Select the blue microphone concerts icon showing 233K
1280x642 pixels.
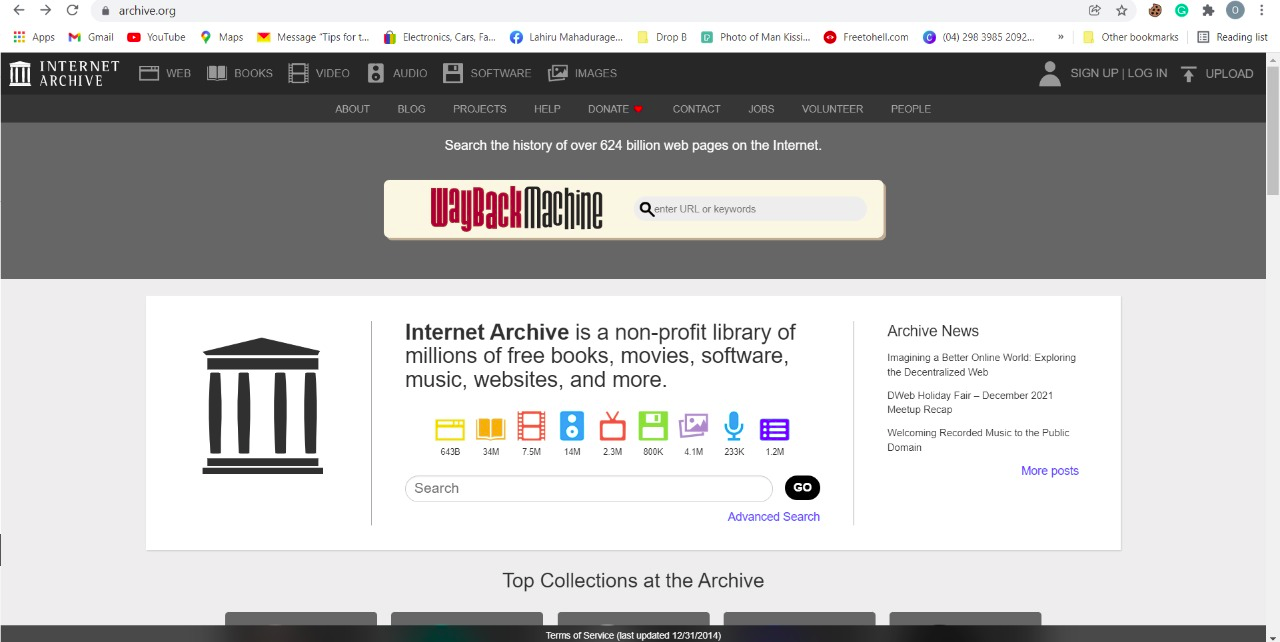point(734,427)
